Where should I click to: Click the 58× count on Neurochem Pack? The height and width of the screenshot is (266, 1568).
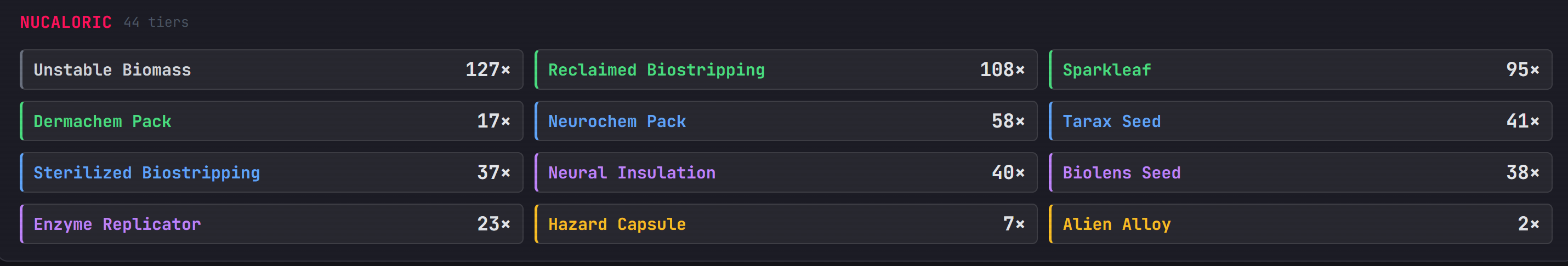coord(1008,122)
